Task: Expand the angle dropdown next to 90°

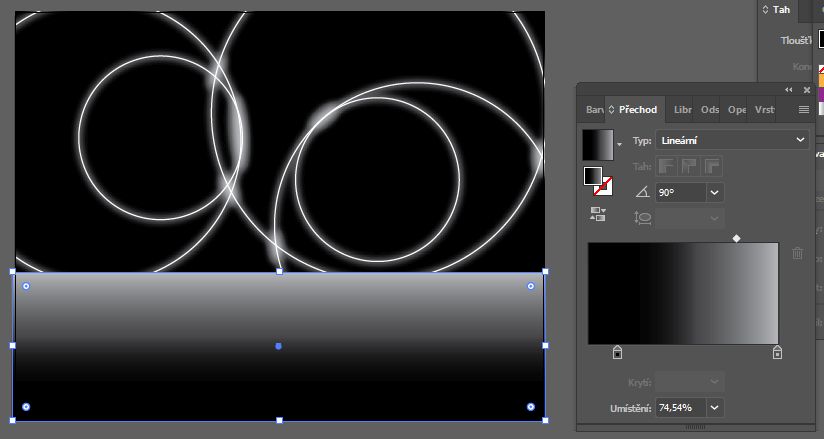Action: coord(714,192)
